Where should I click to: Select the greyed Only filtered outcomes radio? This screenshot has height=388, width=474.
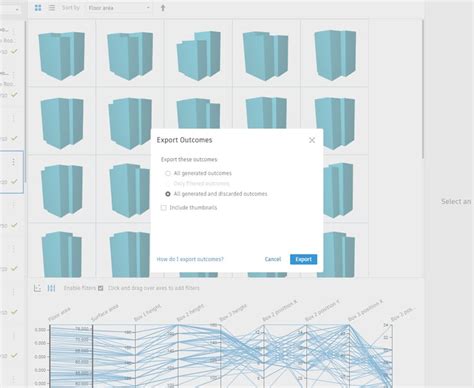pos(168,184)
